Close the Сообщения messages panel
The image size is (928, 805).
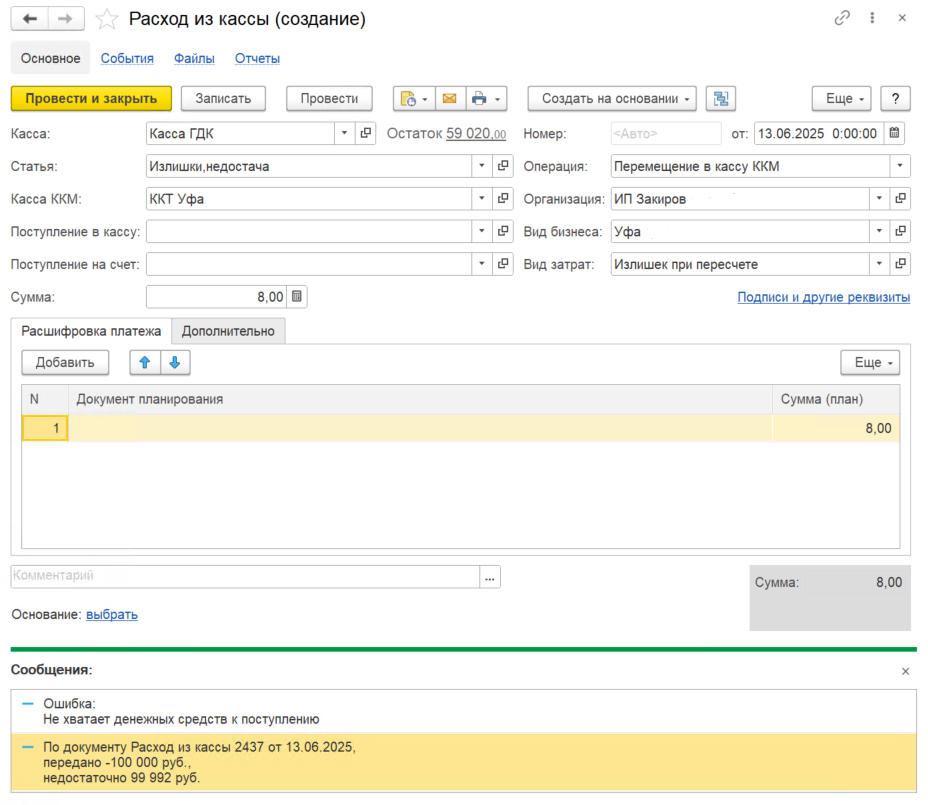pyautogui.click(x=905, y=671)
